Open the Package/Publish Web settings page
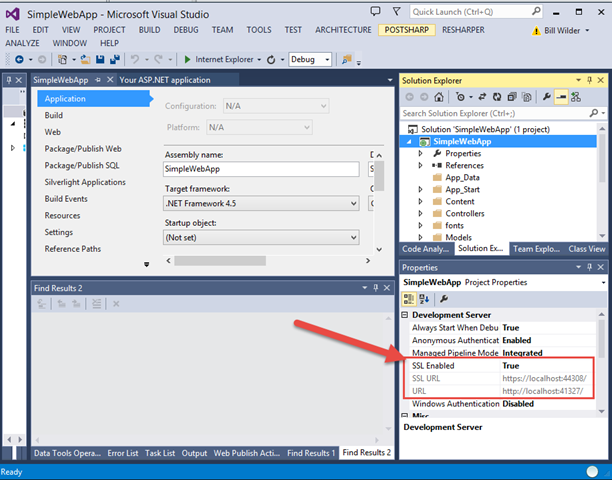Image resolution: width=612 pixels, height=480 pixels. click(82, 149)
